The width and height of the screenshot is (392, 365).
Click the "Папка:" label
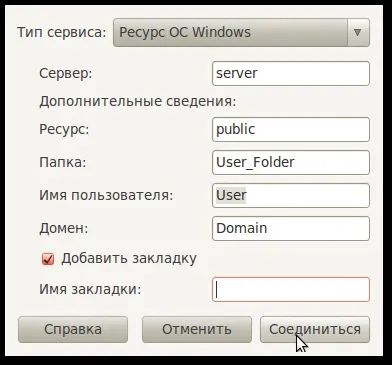tap(63, 162)
